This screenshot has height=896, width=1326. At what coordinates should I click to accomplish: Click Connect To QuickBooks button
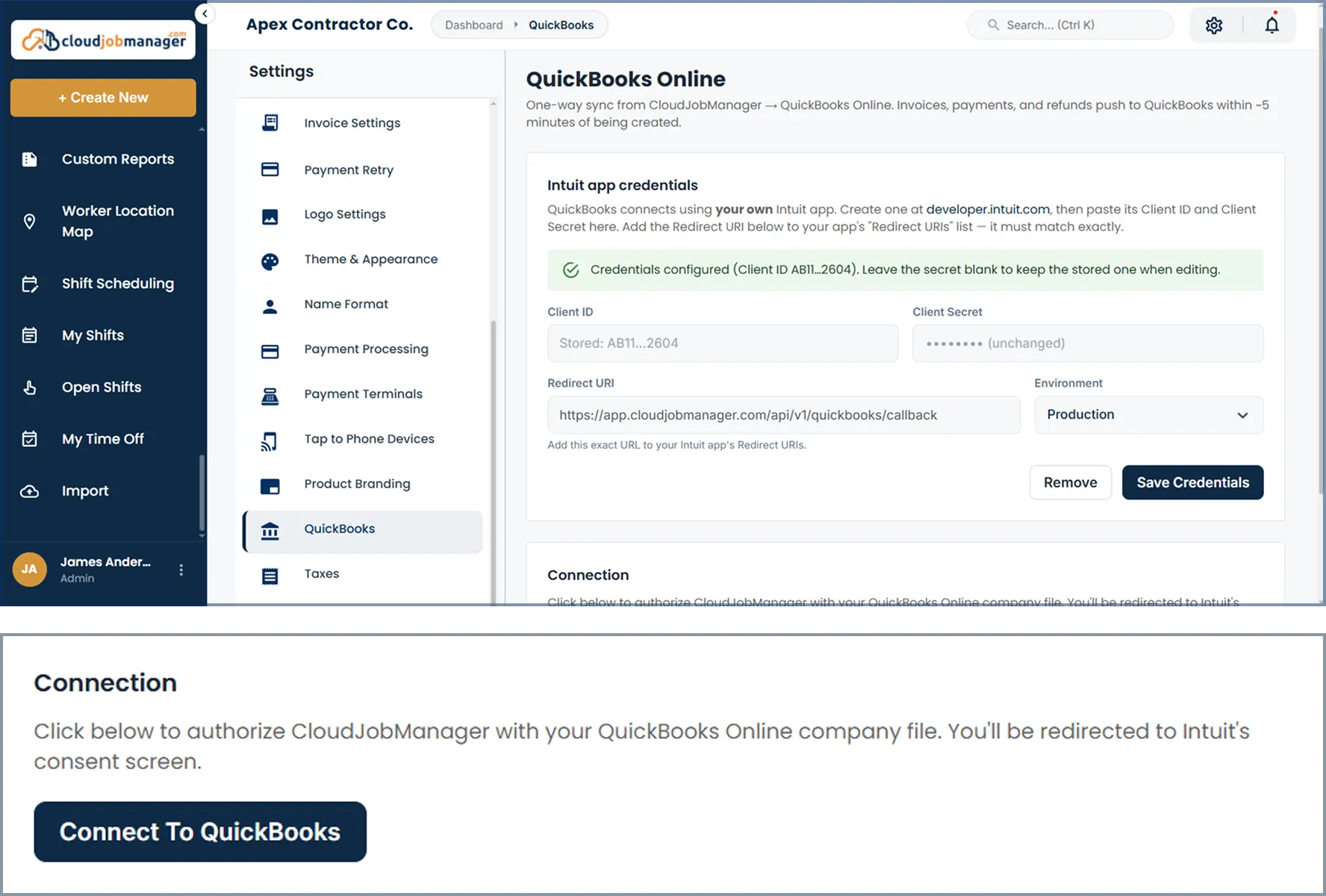tap(200, 832)
